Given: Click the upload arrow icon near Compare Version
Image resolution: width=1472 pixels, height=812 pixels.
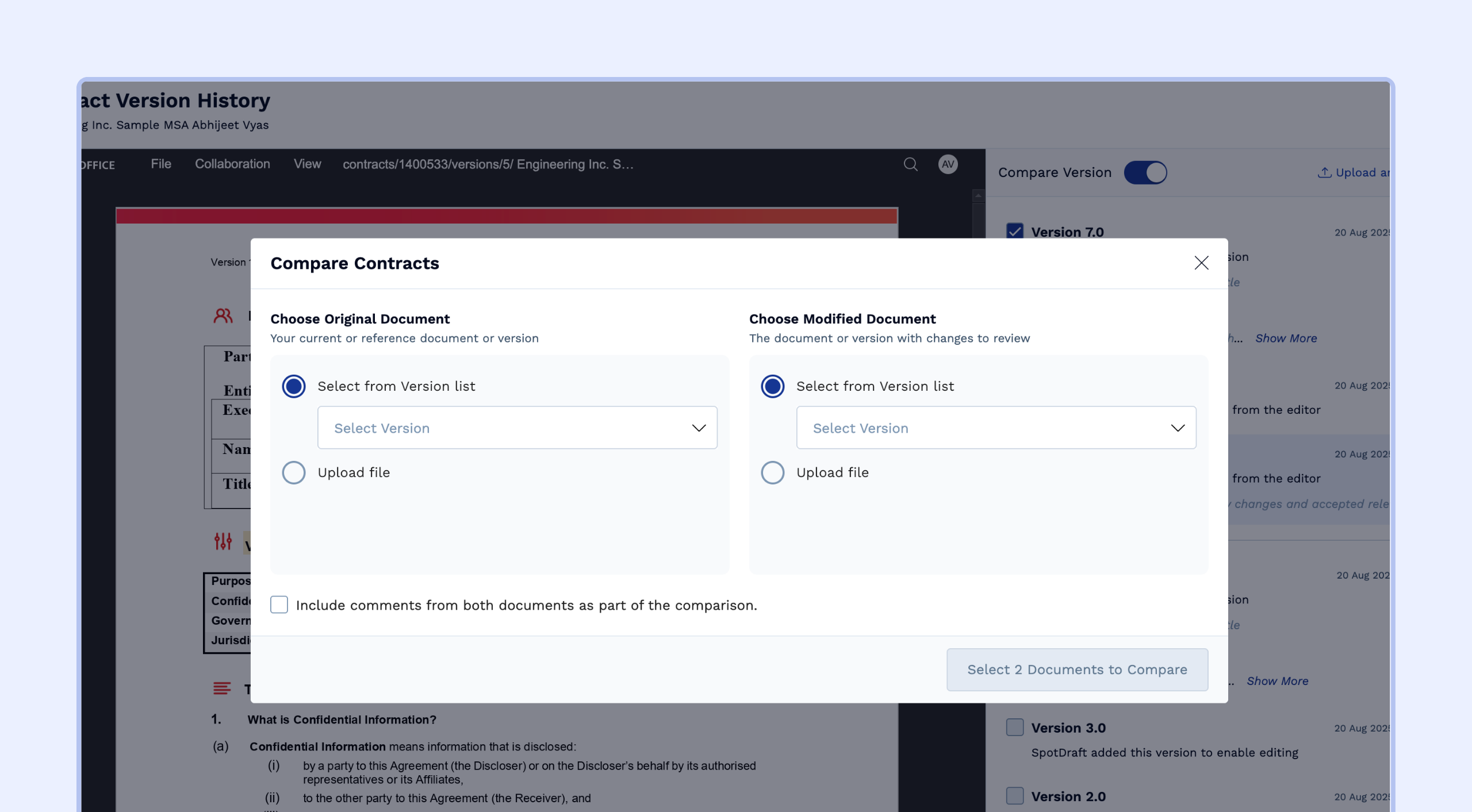Looking at the screenshot, I should [1324, 172].
